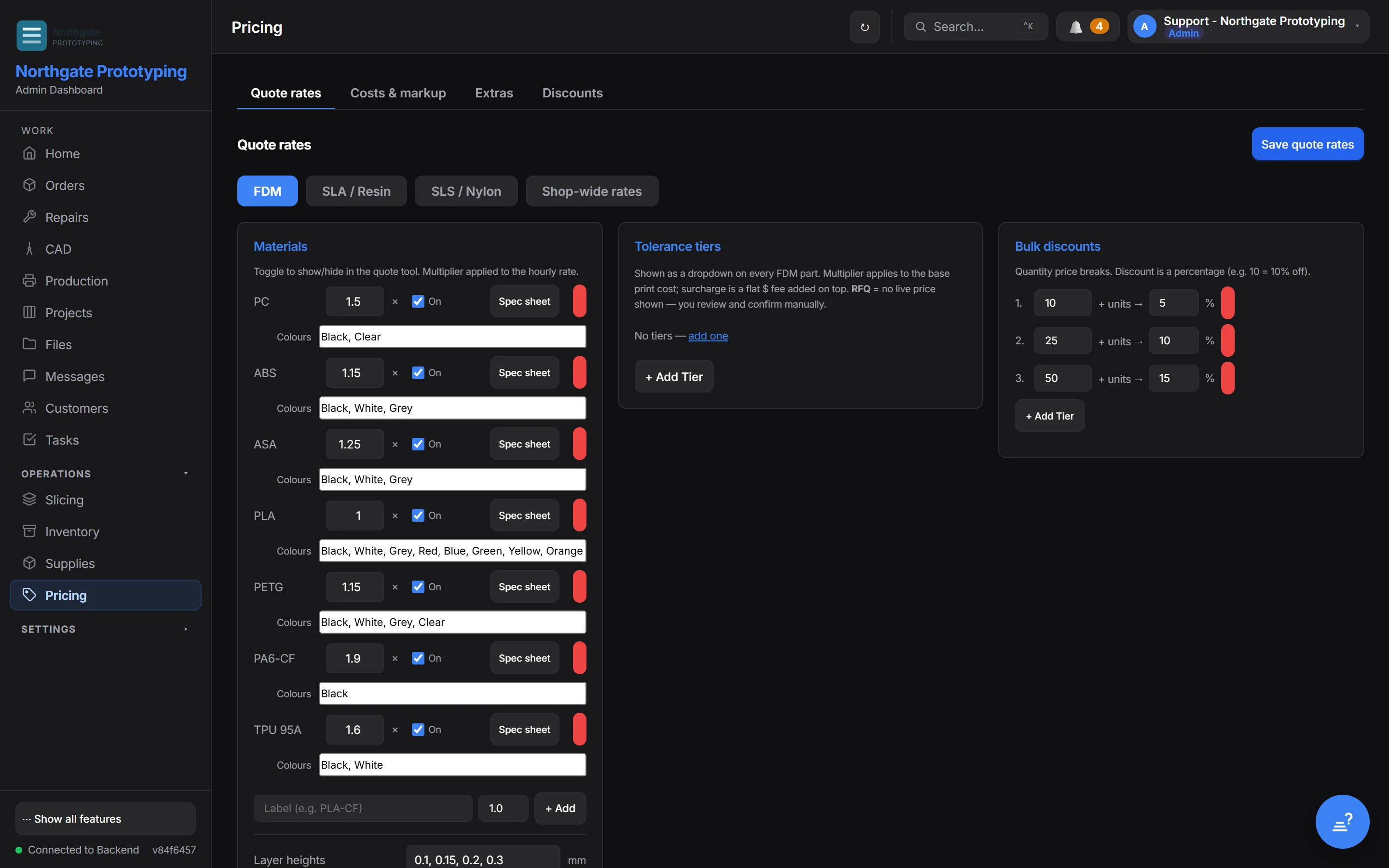
Task: Click Show all features button
Action: [x=106, y=819]
